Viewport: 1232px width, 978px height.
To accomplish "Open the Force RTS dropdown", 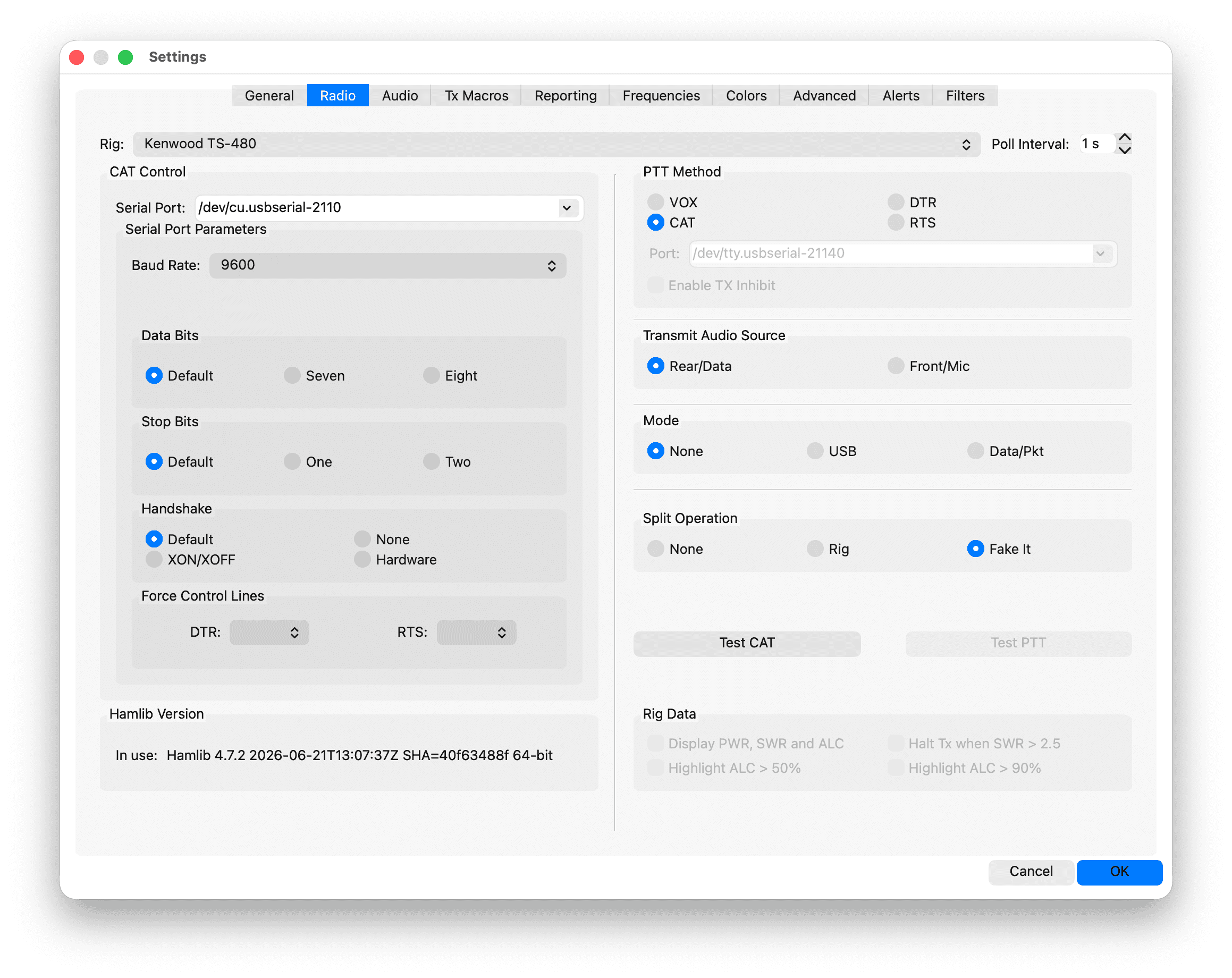I will click(x=477, y=633).
